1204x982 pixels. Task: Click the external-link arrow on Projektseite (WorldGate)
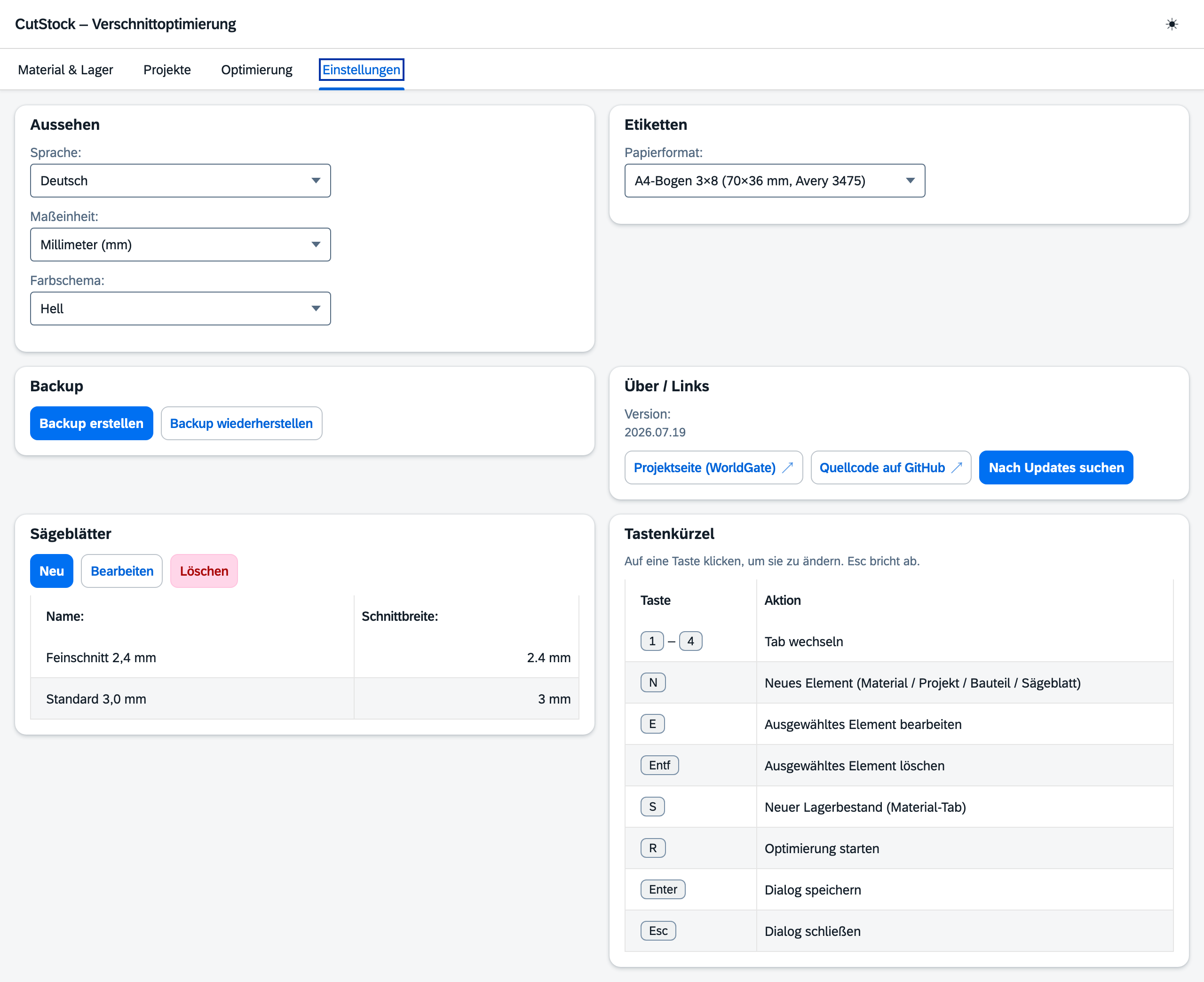(788, 468)
